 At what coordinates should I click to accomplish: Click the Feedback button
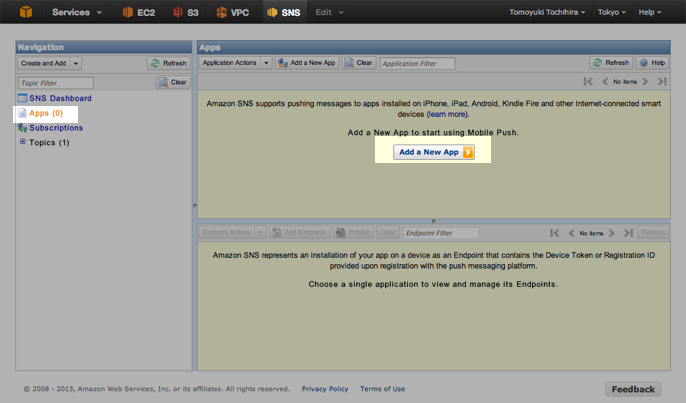point(633,389)
